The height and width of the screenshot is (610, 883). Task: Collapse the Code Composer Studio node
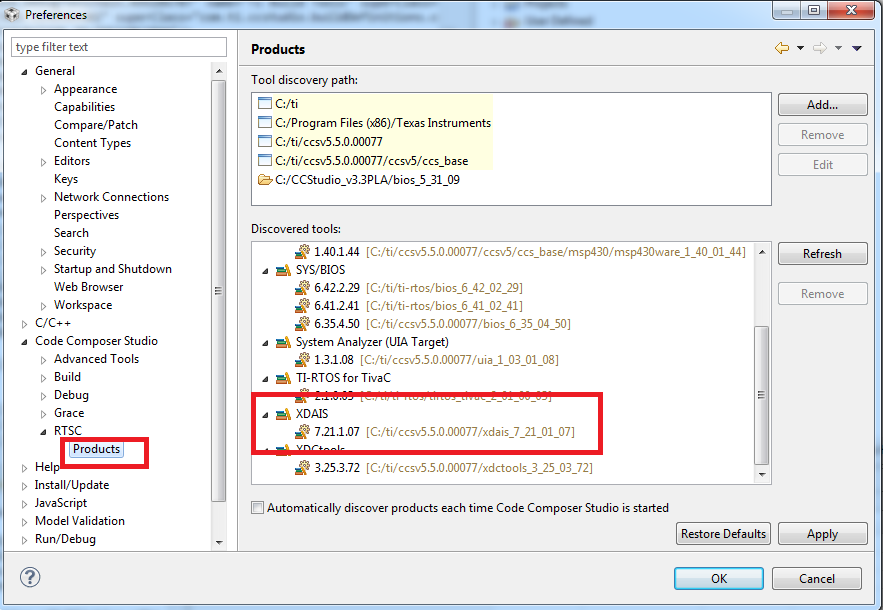24,341
